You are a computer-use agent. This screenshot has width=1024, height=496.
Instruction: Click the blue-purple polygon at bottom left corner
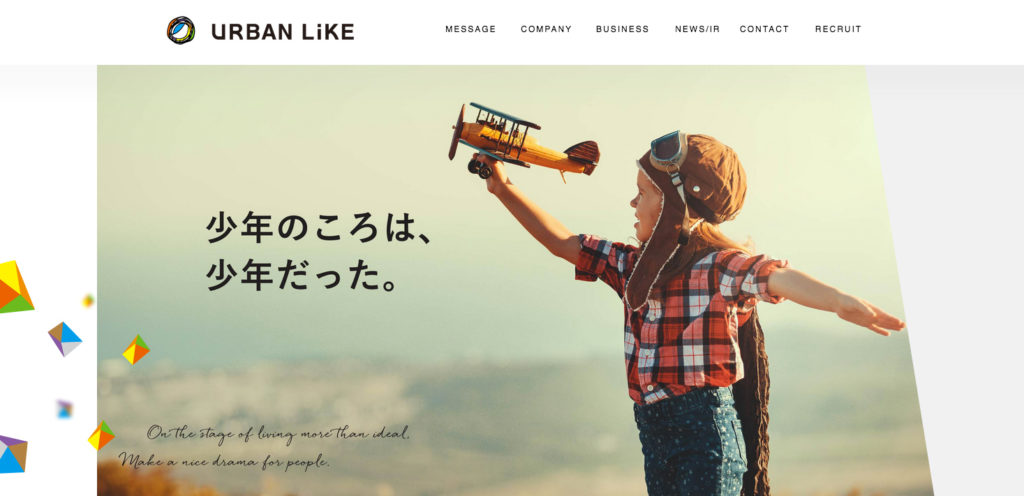(x=12, y=454)
